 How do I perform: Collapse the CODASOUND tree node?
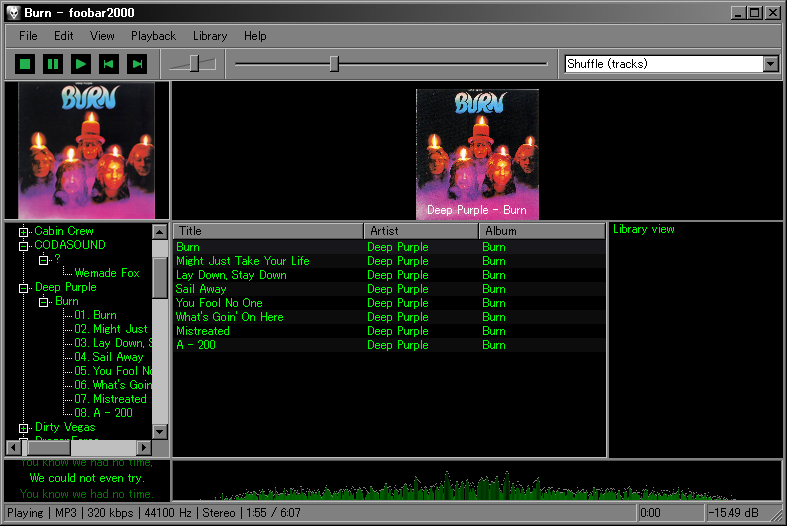click(23, 246)
